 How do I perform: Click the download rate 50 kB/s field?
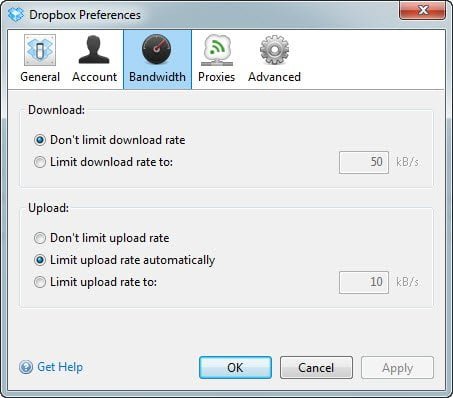364,162
